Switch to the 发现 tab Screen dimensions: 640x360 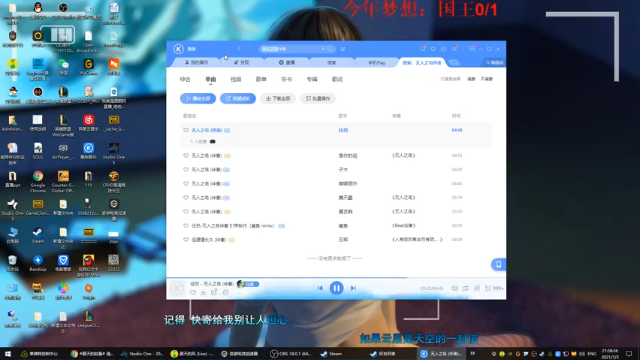click(x=242, y=62)
